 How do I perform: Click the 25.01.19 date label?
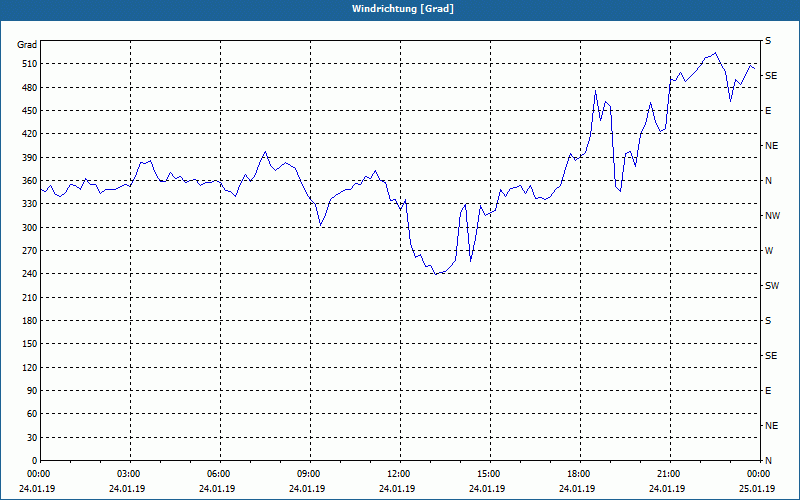pyautogui.click(x=757, y=489)
